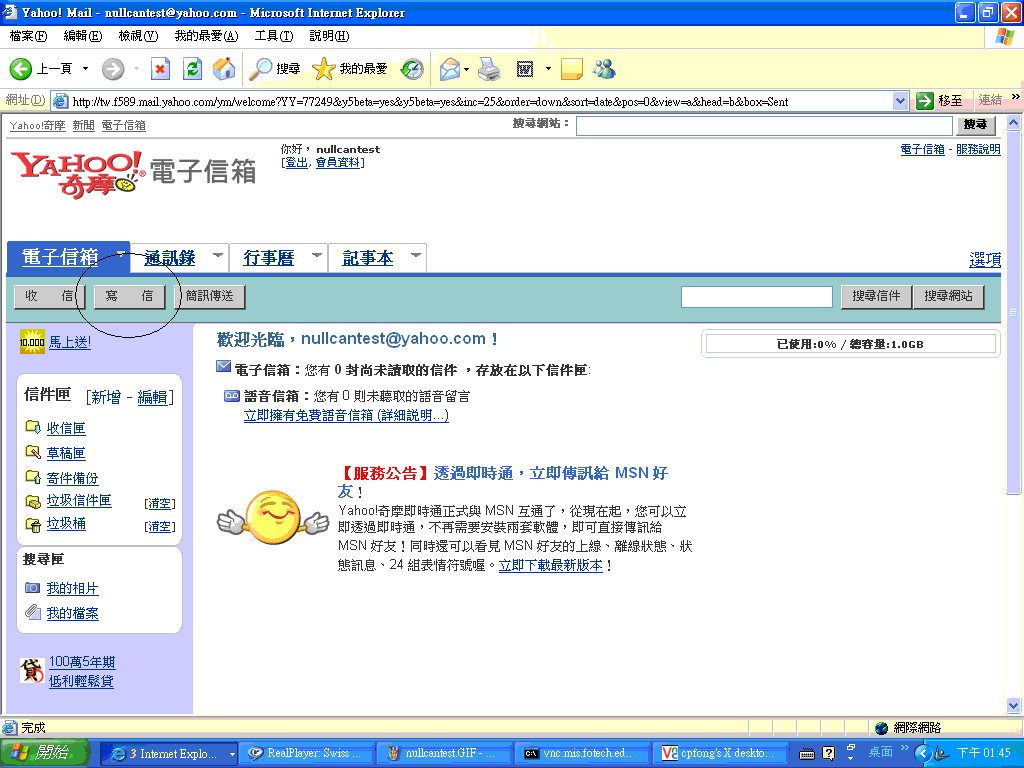The image size is (1024, 768).
Task: Open the Messenger toolbar icon
Action: (604, 69)
